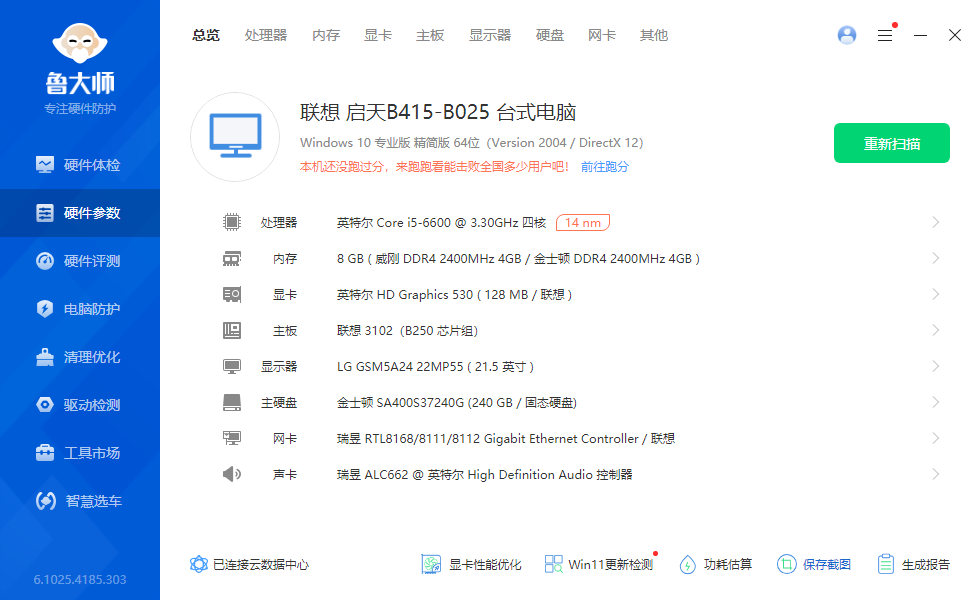The image size is (980, 600).
Task: Expand the 主板 row chevron
Action: [x=936, y=330]
